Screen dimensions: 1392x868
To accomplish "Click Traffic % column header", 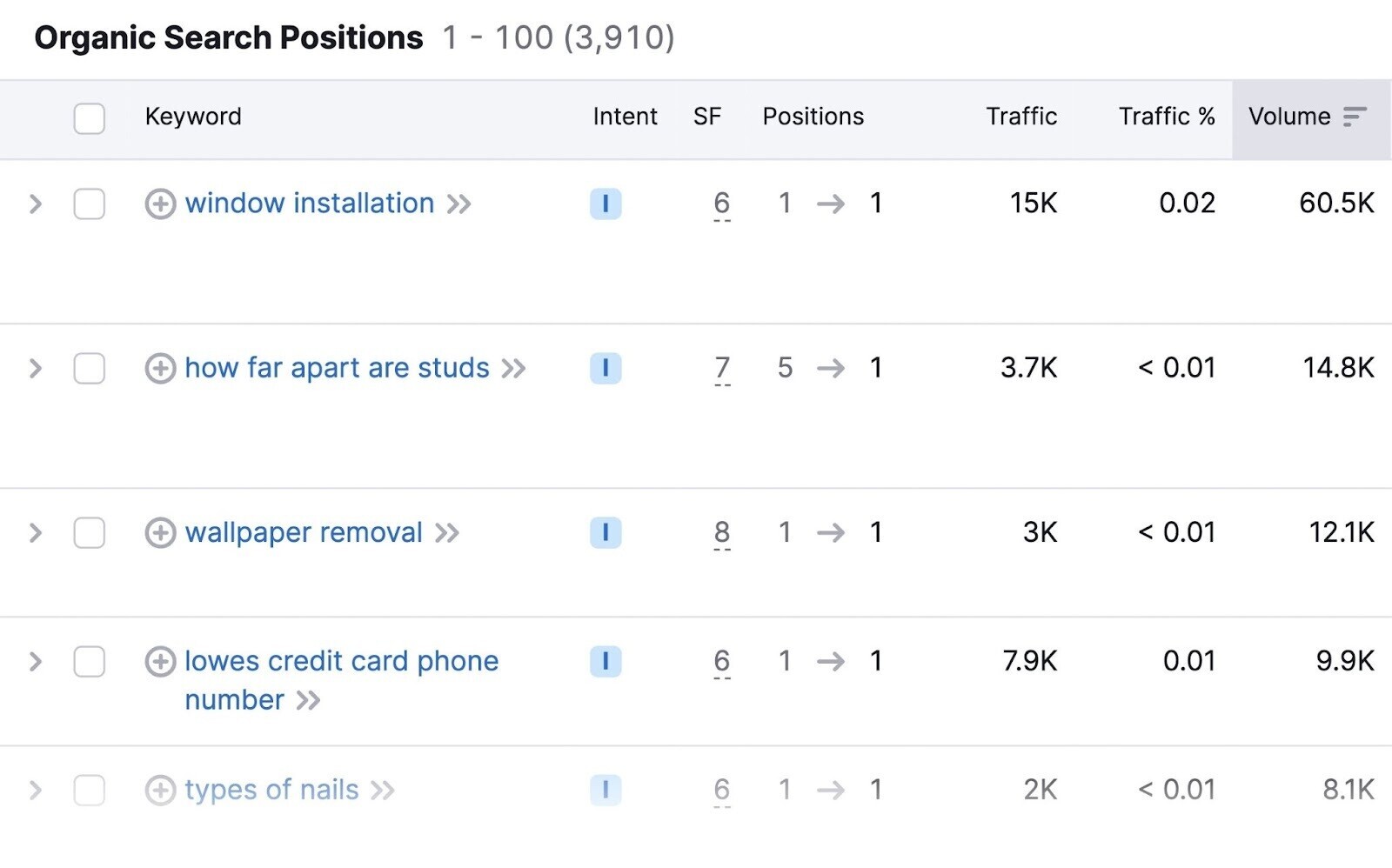I will (1167, 117).
